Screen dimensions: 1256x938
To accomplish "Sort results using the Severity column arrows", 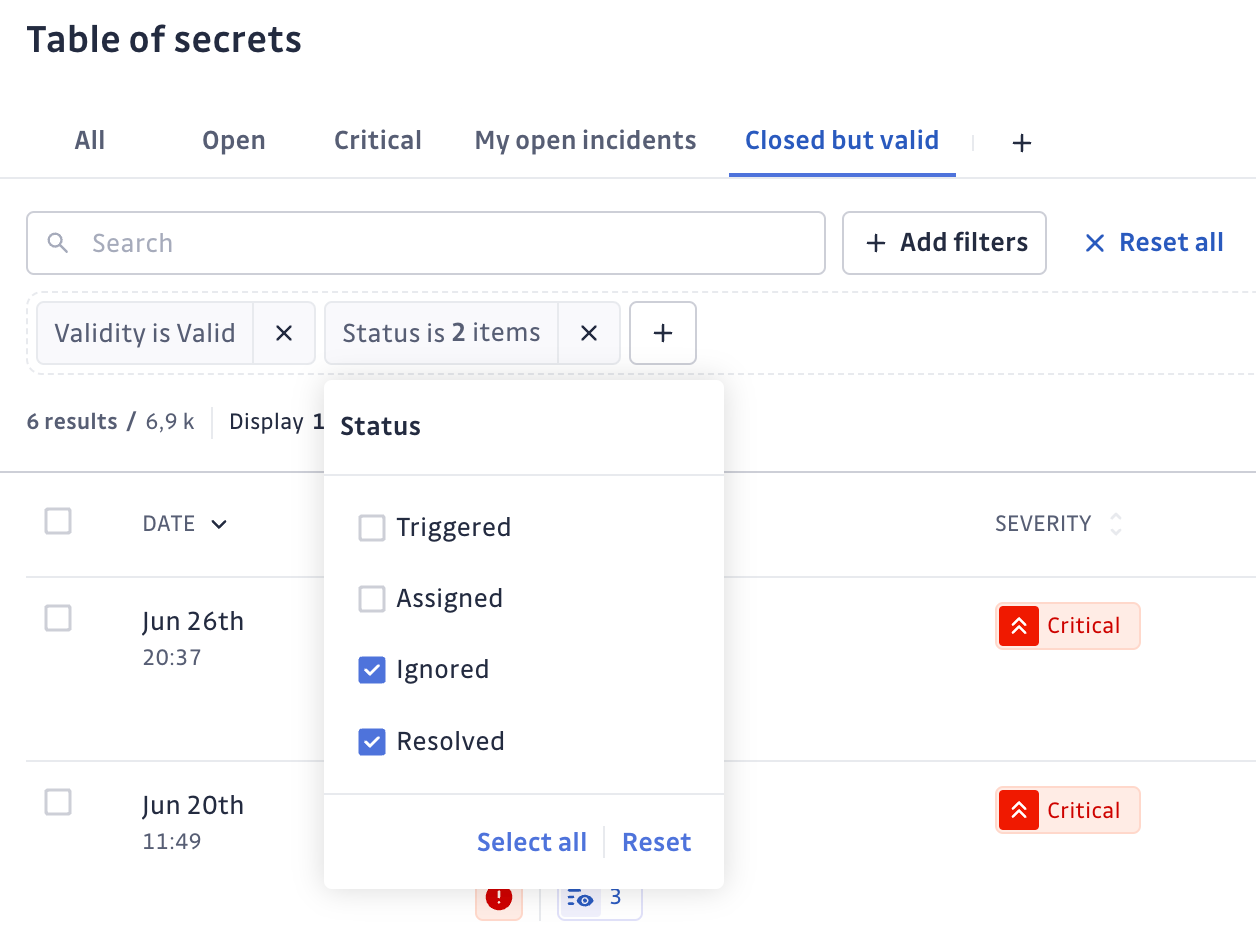I will [1115, 523].
